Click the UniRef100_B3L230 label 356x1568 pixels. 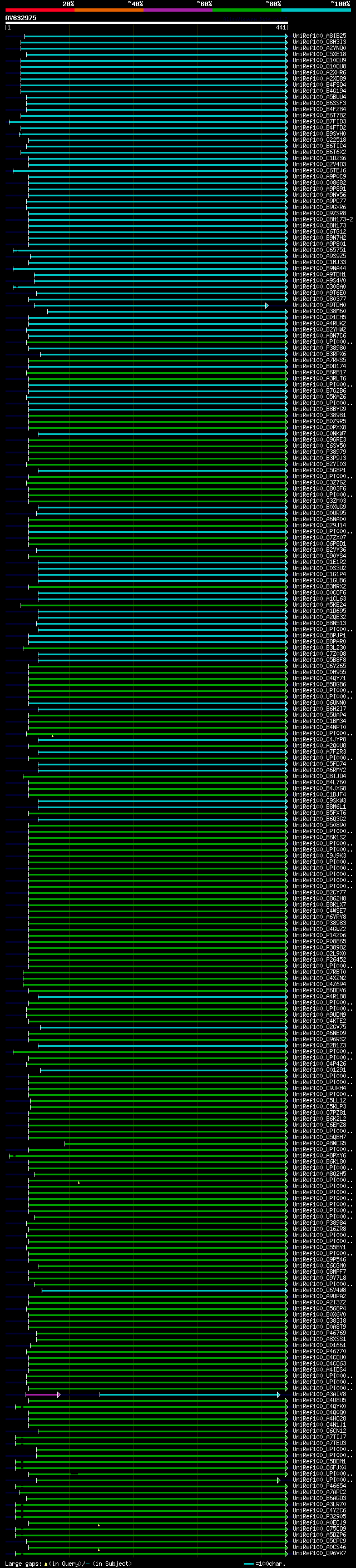click(x=319, y=647)
